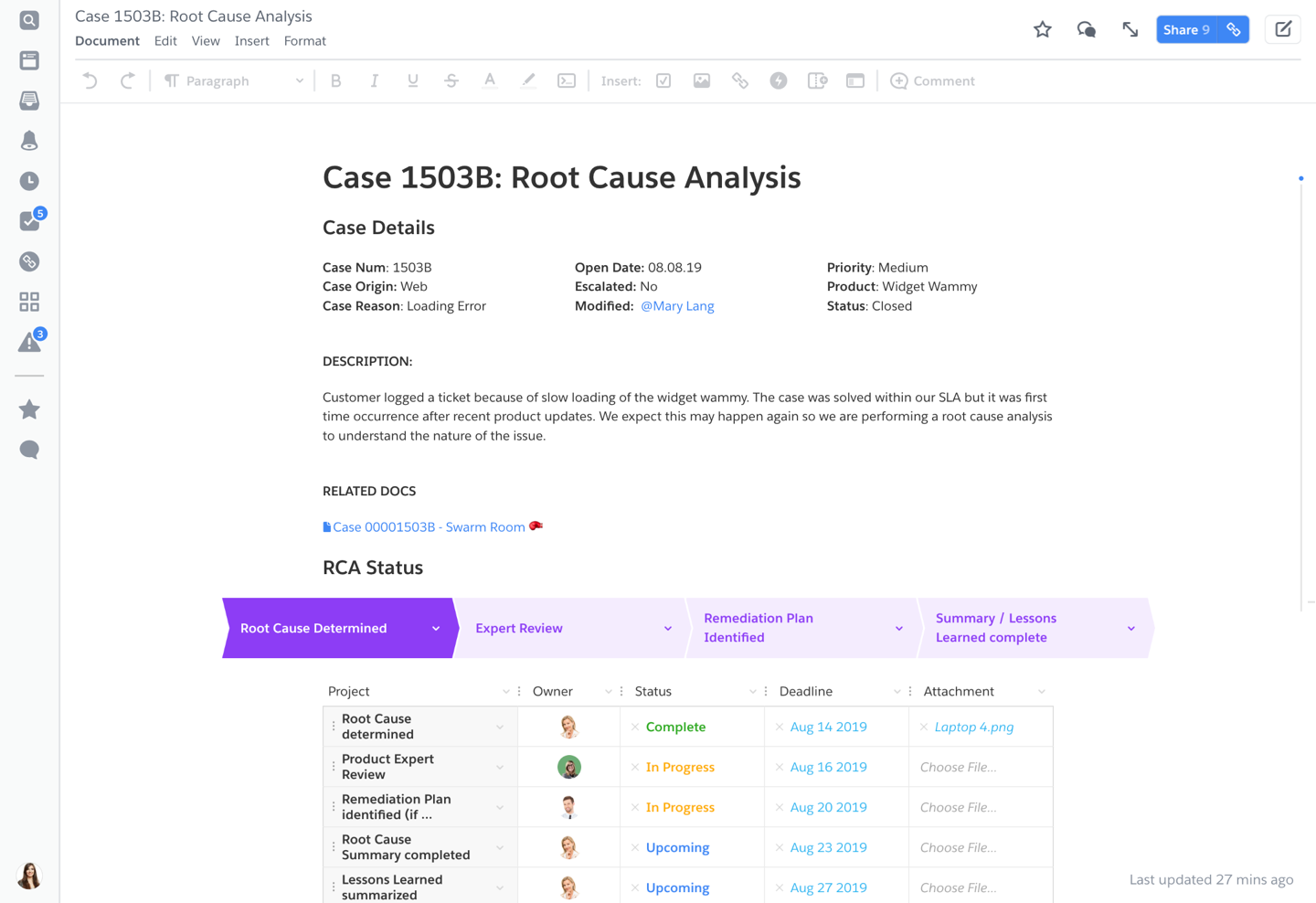The height and width of the screenshot is (903, 1316).
Task: Undo the last edit
Action: pyautogui.click(x=88, y=80)
